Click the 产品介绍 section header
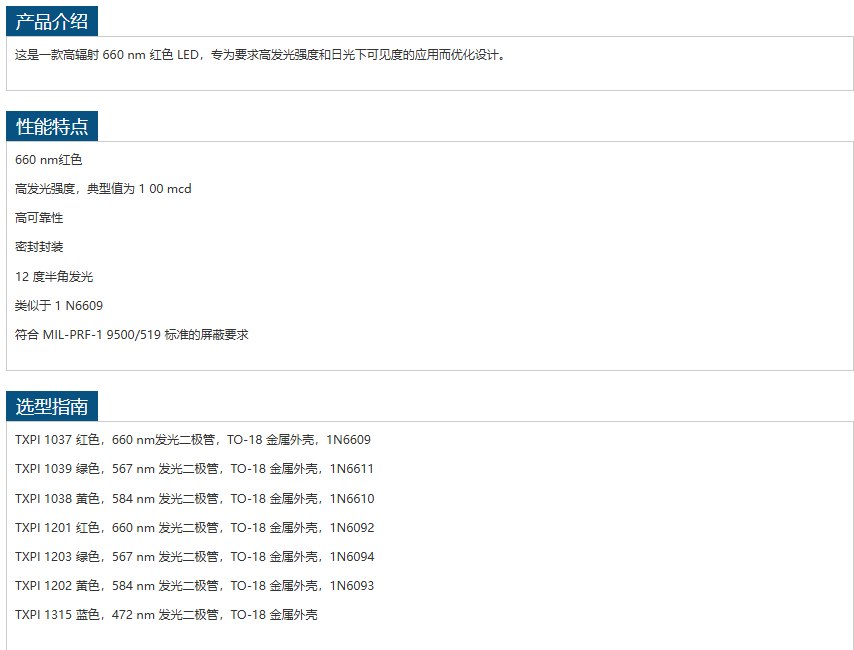 52,23
